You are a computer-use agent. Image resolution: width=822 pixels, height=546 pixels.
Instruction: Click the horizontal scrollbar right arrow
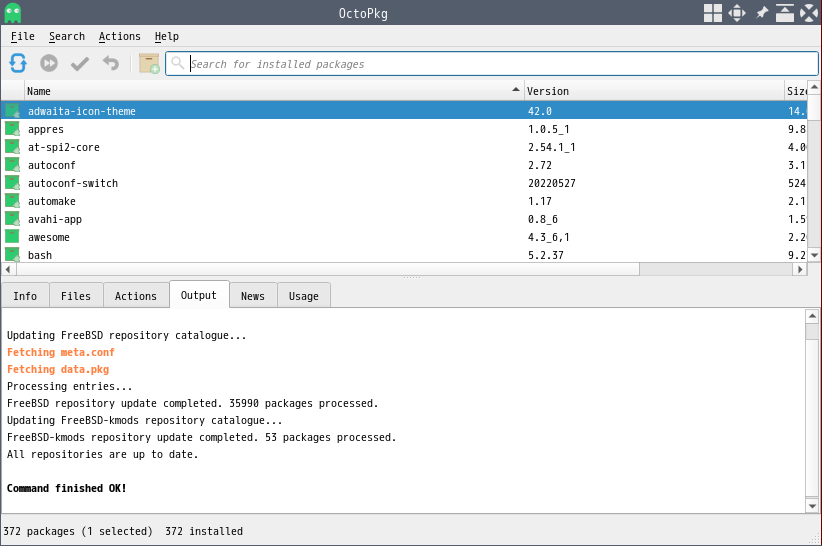[800, 269]
